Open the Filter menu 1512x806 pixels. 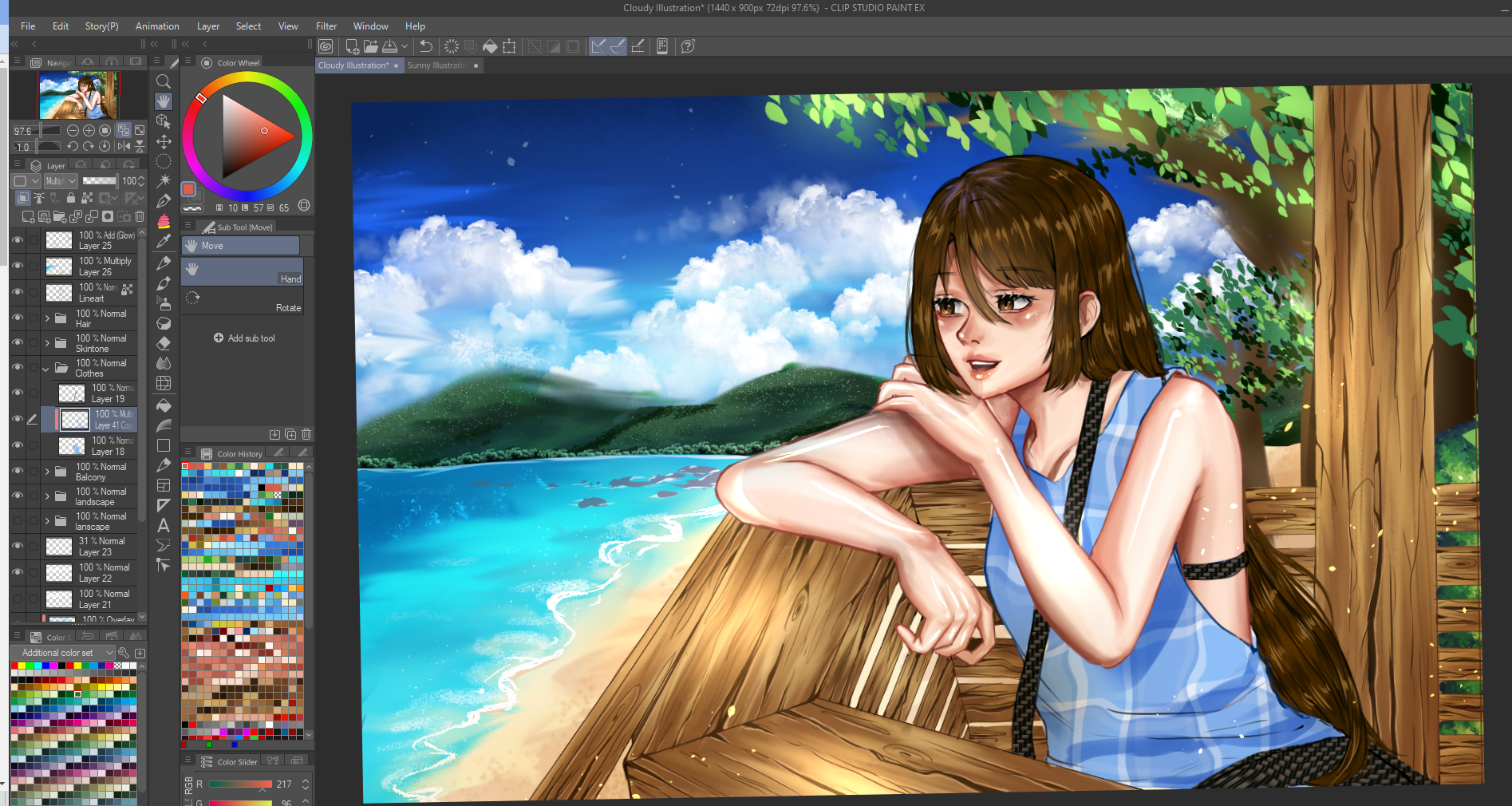326,26
